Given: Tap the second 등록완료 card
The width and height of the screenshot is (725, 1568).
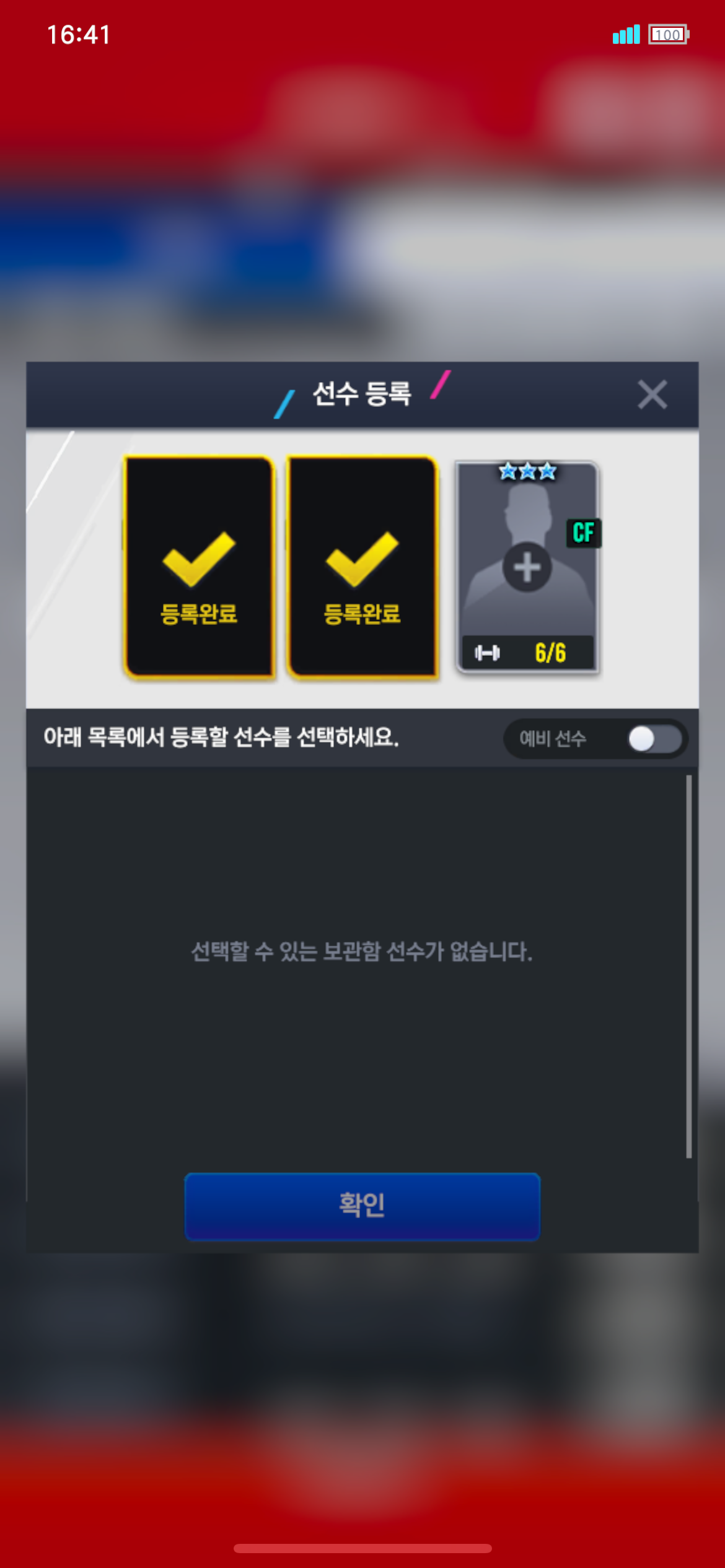Looking at the screenshot, I should click(x=362, y=567).
